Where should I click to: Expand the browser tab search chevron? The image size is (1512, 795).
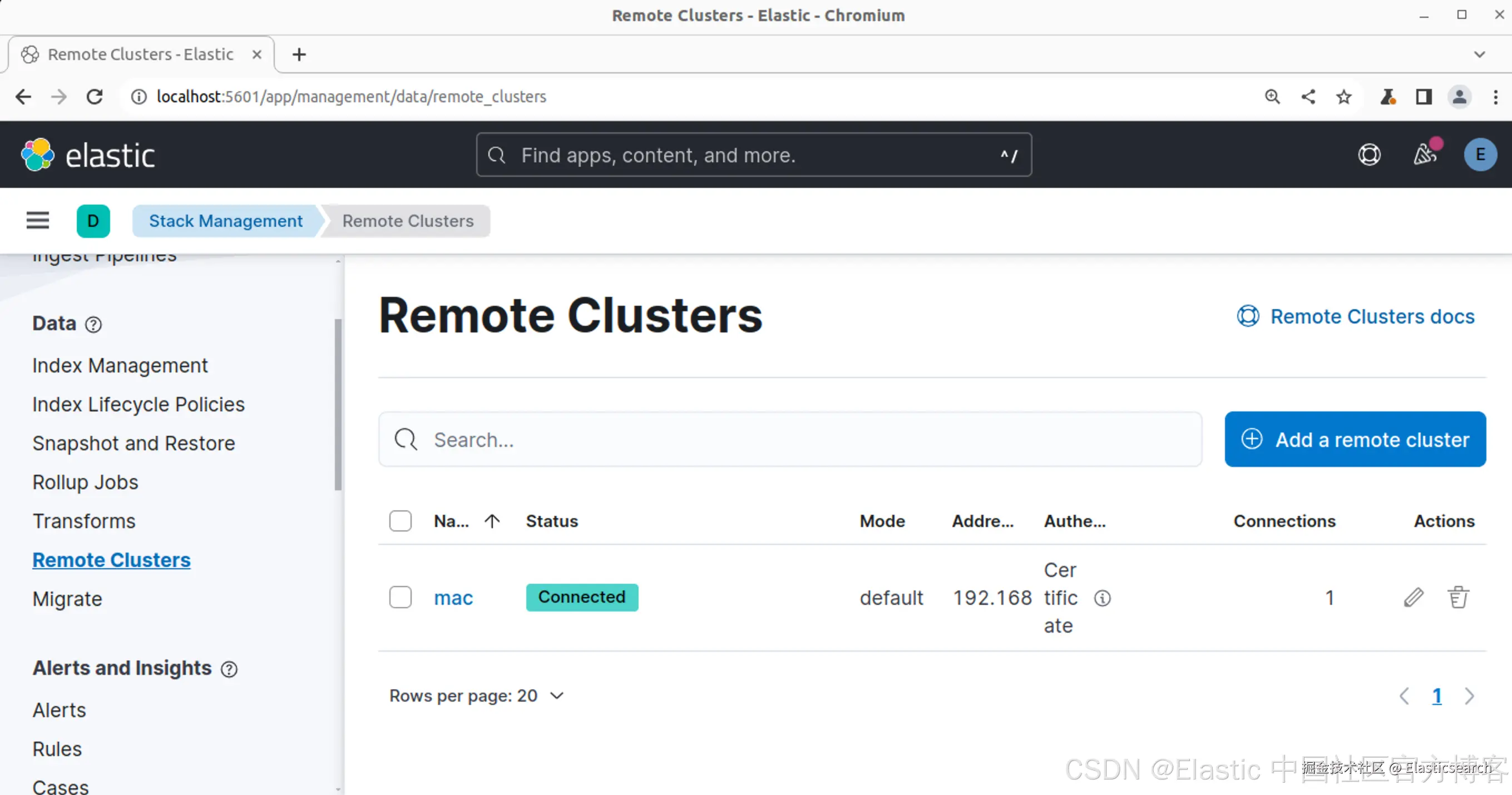tap(1479, 54)
